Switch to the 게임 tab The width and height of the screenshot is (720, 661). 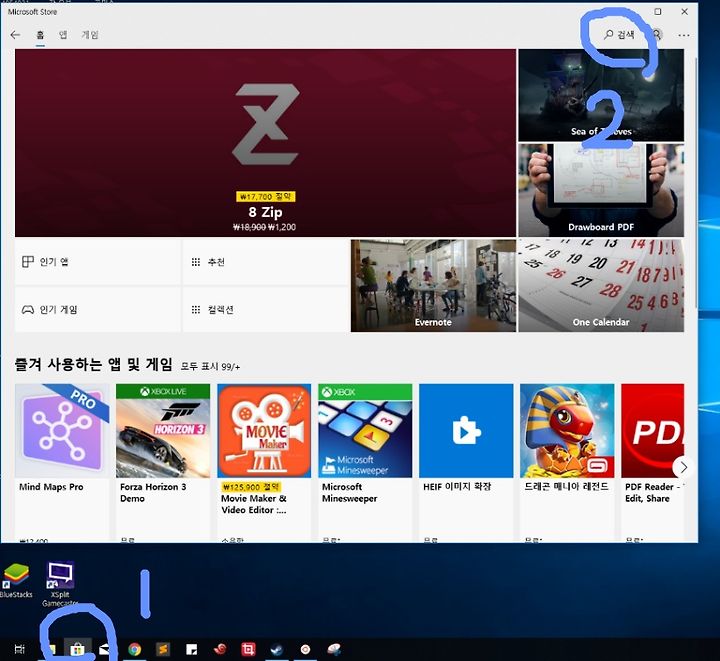[90, 35]
